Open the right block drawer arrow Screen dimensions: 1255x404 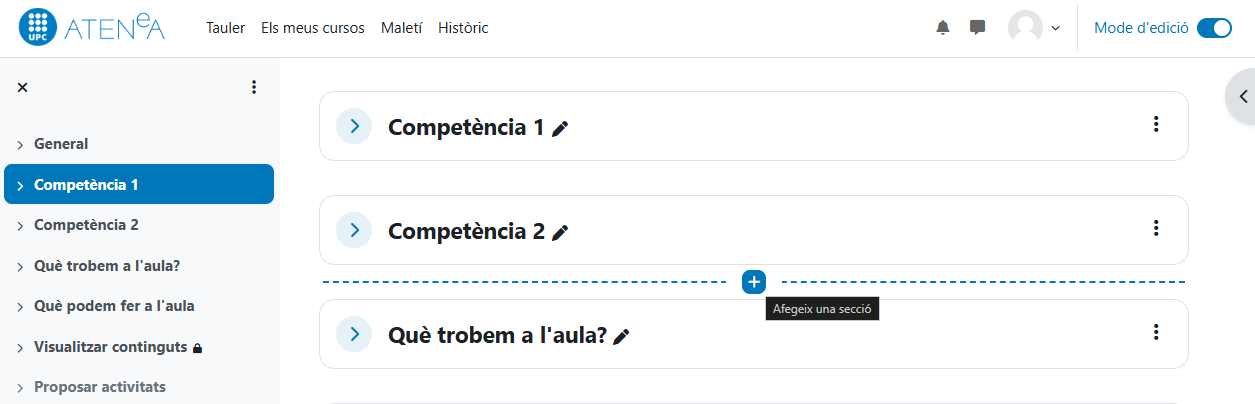[x=1243, y=97]
